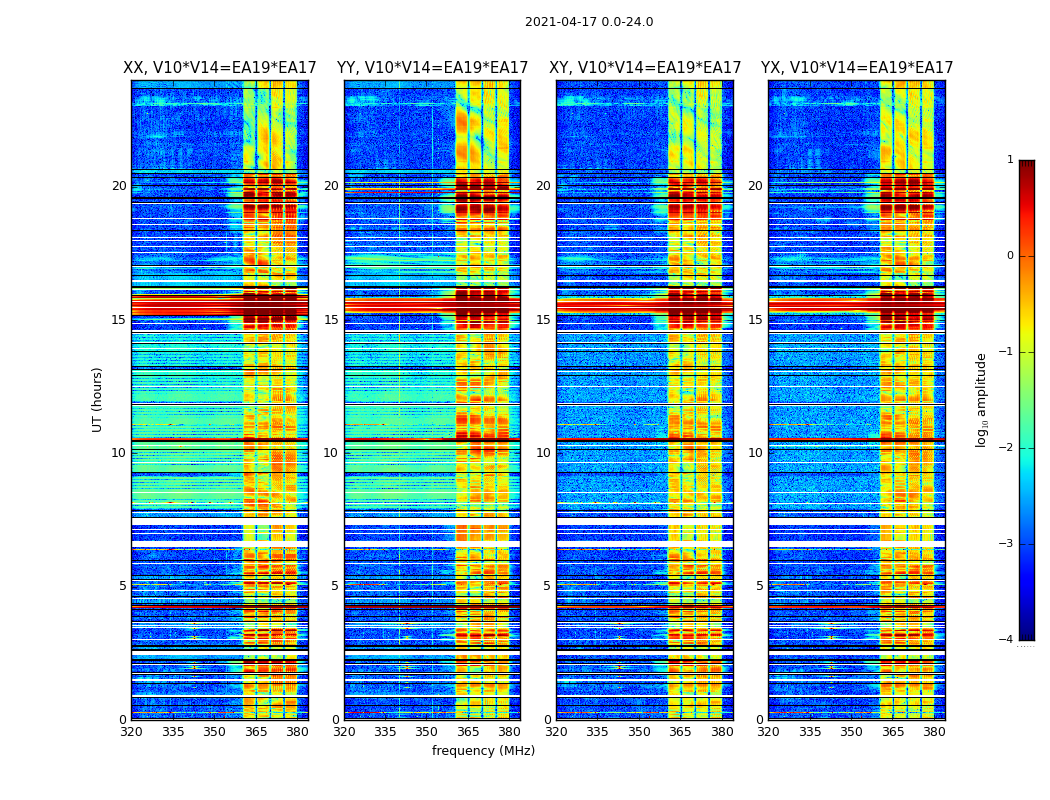Click the YX polarization panel title
Image resolution: width=1050 pixels, height=800 pixels.
click(x=856, y=68)
